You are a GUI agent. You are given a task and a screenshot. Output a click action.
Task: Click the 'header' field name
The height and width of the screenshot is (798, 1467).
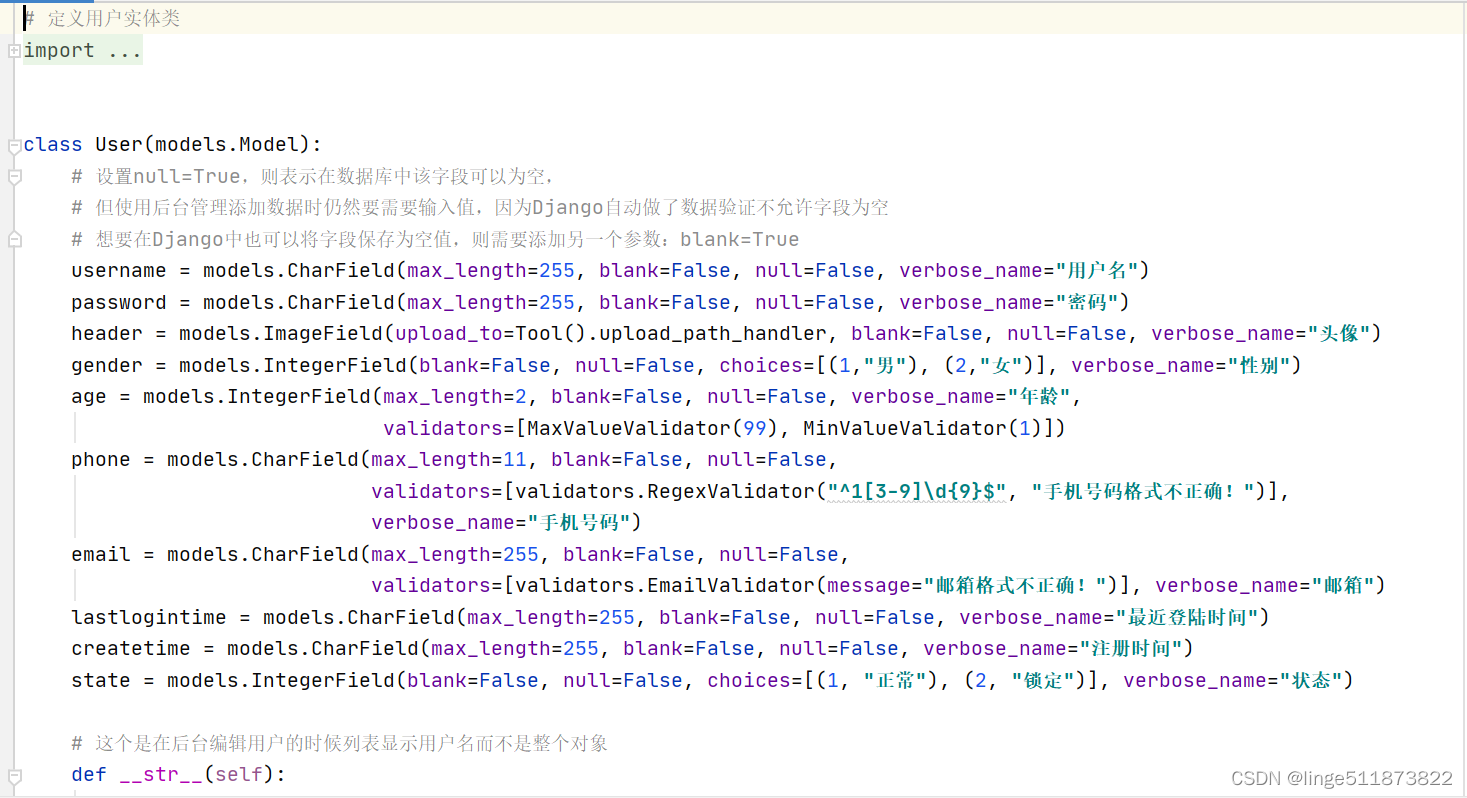point(107,334)
